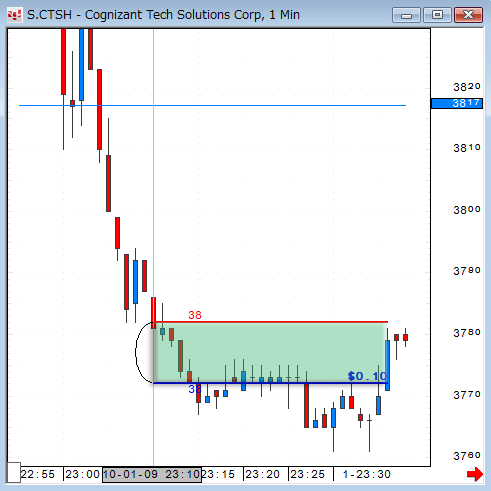
Task: Click the tall red candle near 23:25
Action: tap(306, 405)
